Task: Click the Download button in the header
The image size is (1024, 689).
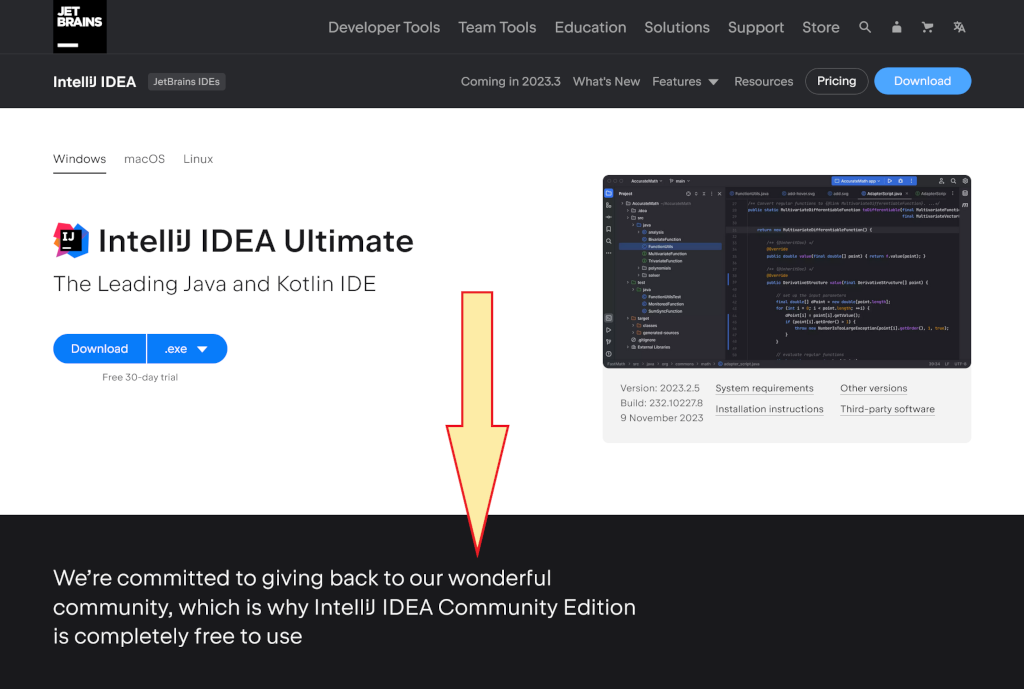Action: tap(922, 81)
